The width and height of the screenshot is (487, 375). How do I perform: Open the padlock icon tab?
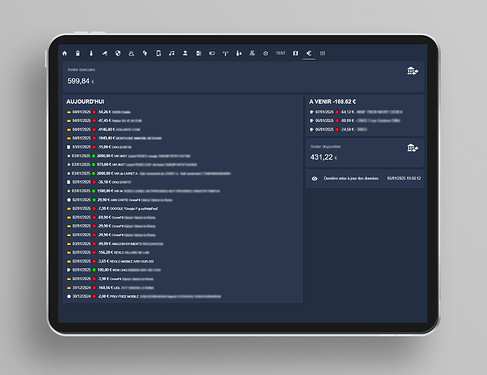coord(78,53)
